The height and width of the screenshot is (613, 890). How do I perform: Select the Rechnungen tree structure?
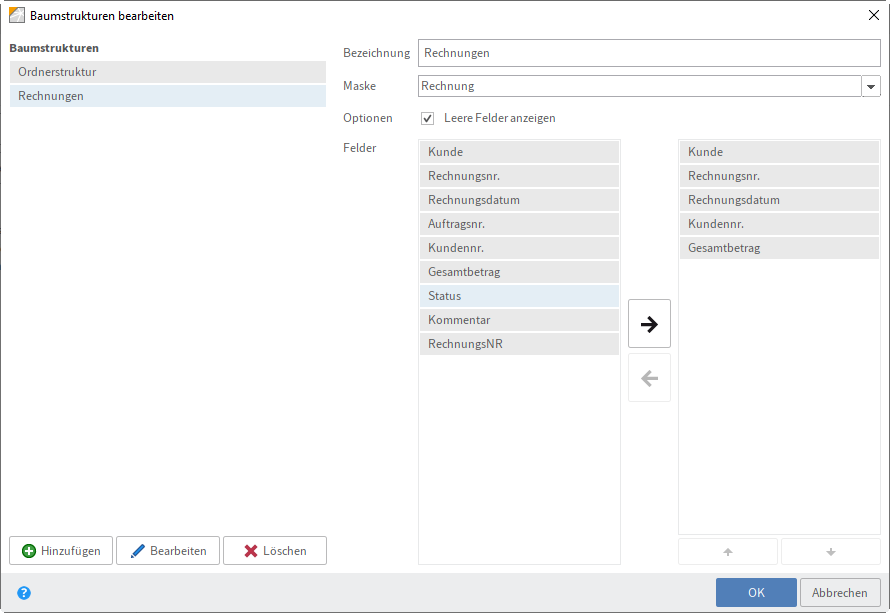167,95
